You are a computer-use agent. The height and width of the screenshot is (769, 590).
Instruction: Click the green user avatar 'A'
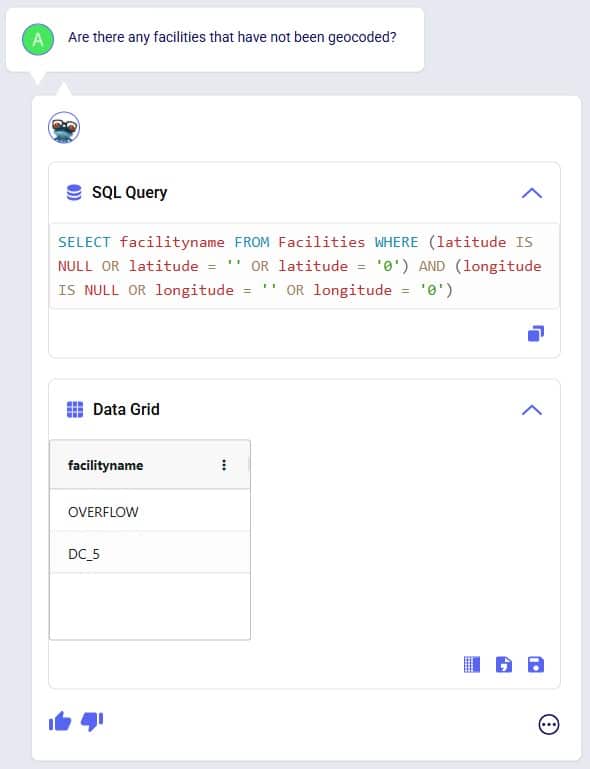38,39
